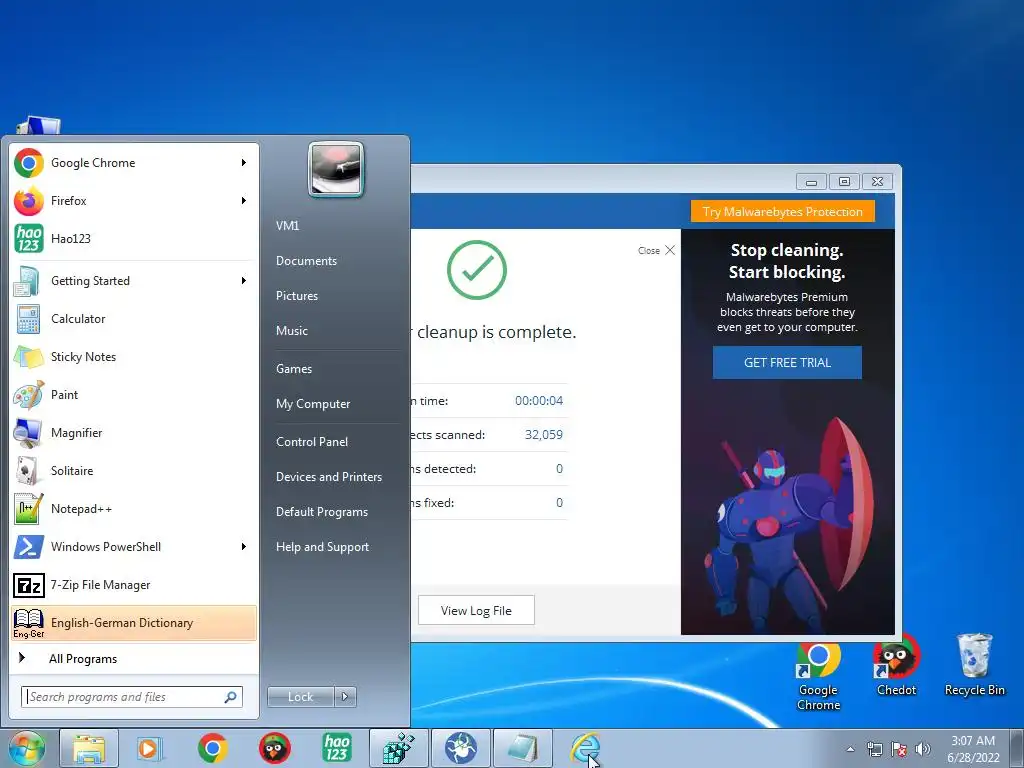Open Control Panel
The height and width of the screenshot is (768, 1024).
click(312, 441)
